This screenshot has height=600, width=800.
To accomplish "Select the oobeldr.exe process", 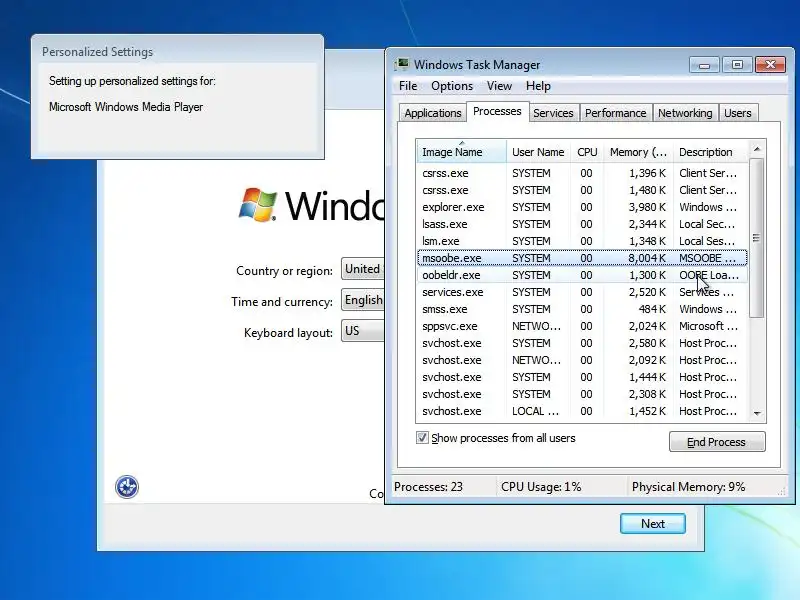I will [x=582, y=275].
